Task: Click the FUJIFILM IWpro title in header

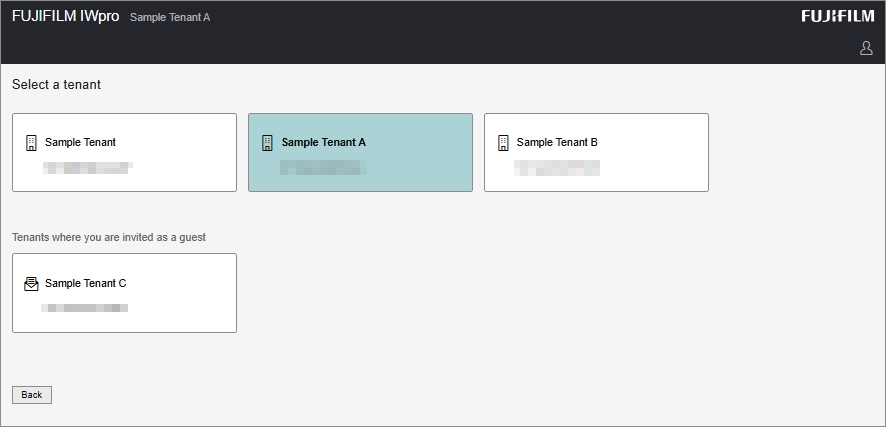Action: (x=65, y=17)
